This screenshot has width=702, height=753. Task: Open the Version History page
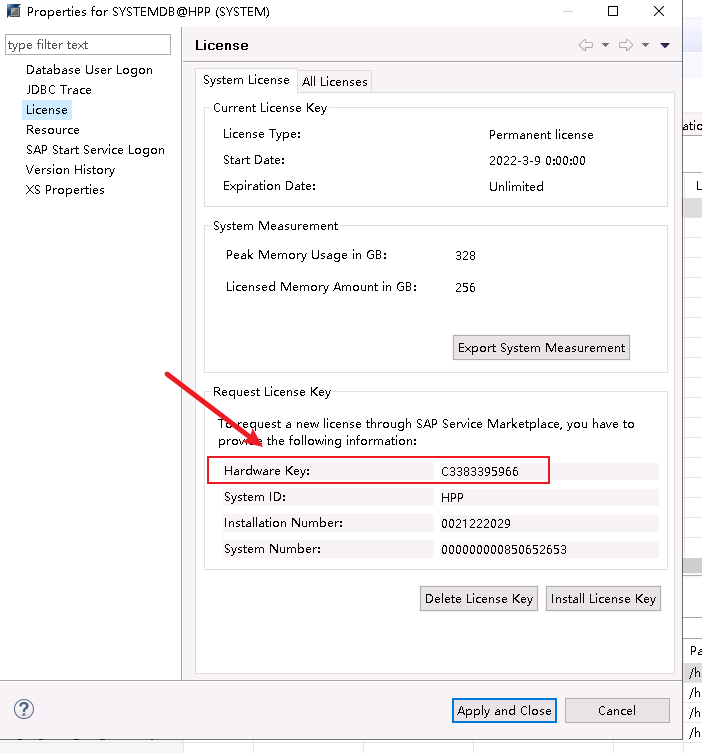coord(70,170)
